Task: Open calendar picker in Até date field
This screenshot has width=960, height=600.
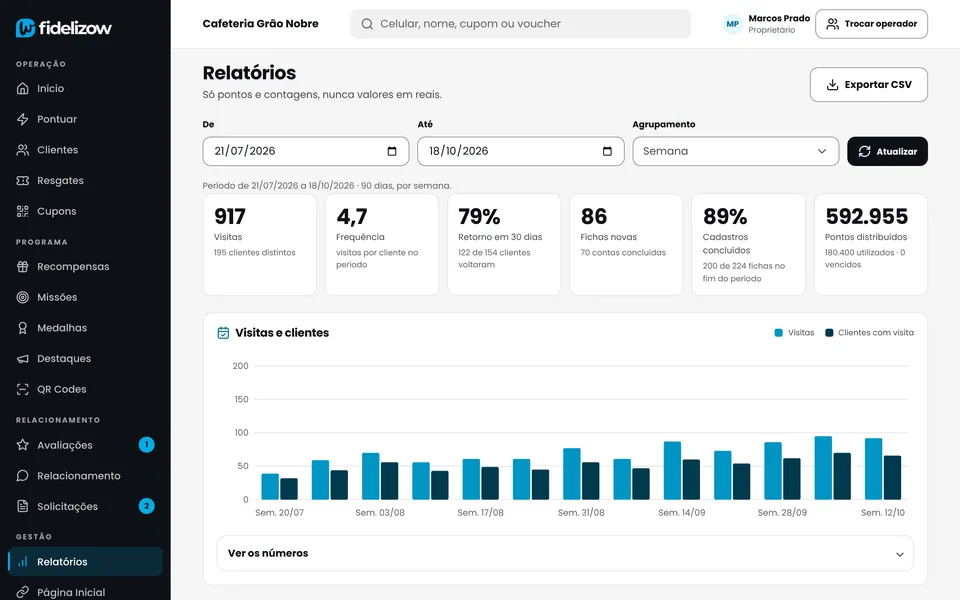Action: point(607,151)
